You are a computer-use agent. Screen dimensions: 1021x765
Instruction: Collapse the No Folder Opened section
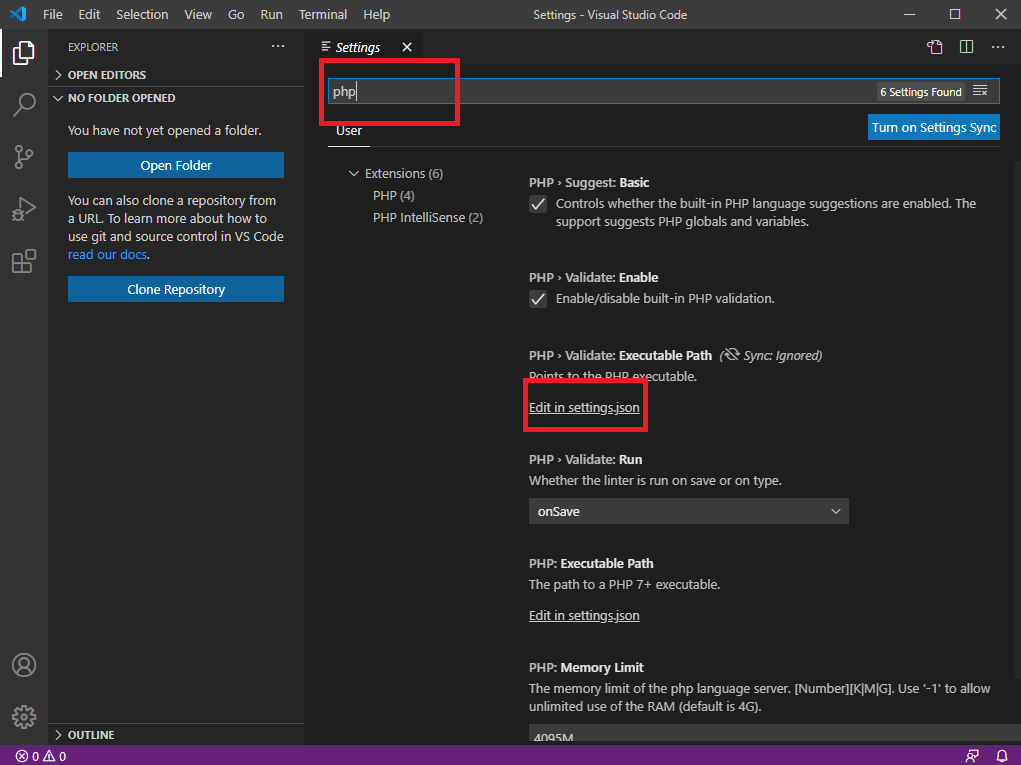(178, 98)
